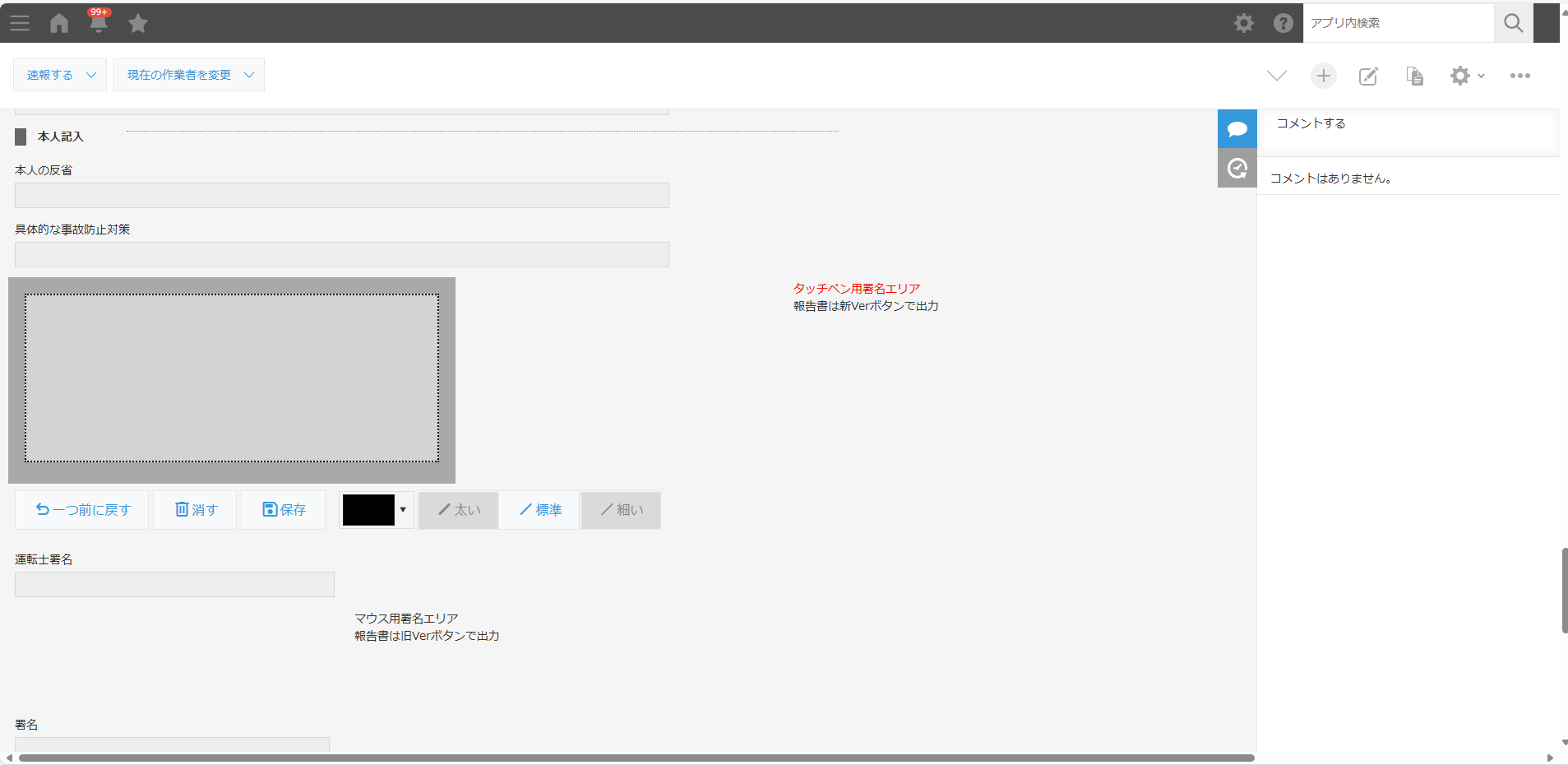
Task: Expand the 速報する dropdown
Action: click(60, 75)
